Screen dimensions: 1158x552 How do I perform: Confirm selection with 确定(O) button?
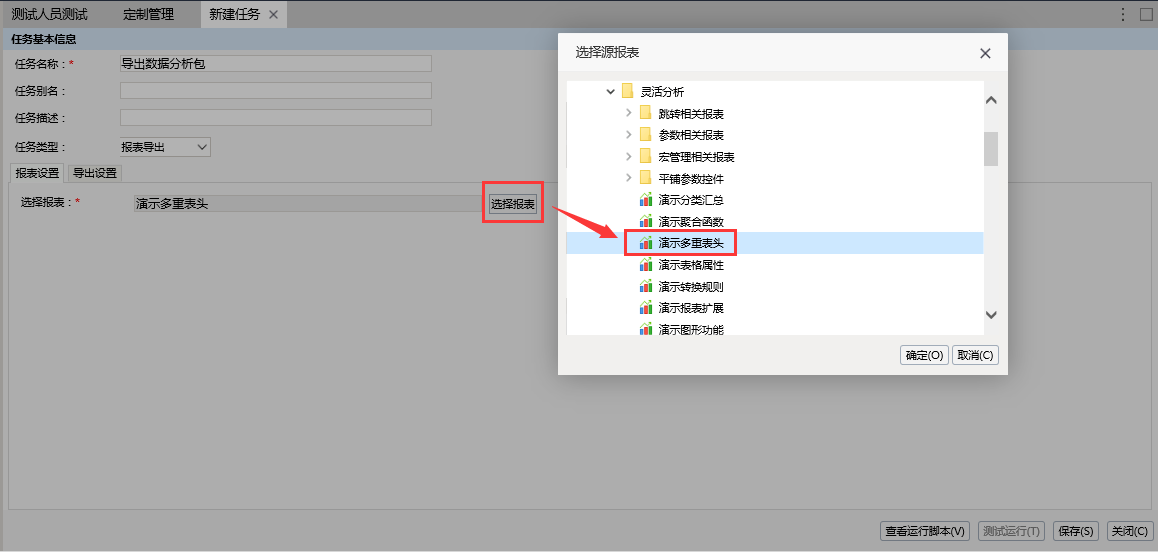point(925,355)
